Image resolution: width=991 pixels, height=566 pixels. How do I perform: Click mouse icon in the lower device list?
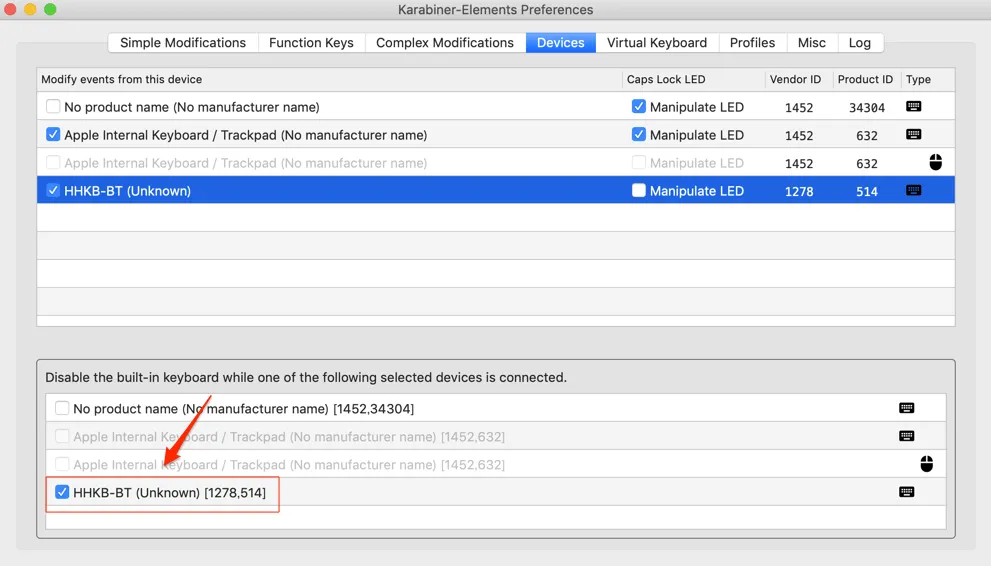click(926, 463)
